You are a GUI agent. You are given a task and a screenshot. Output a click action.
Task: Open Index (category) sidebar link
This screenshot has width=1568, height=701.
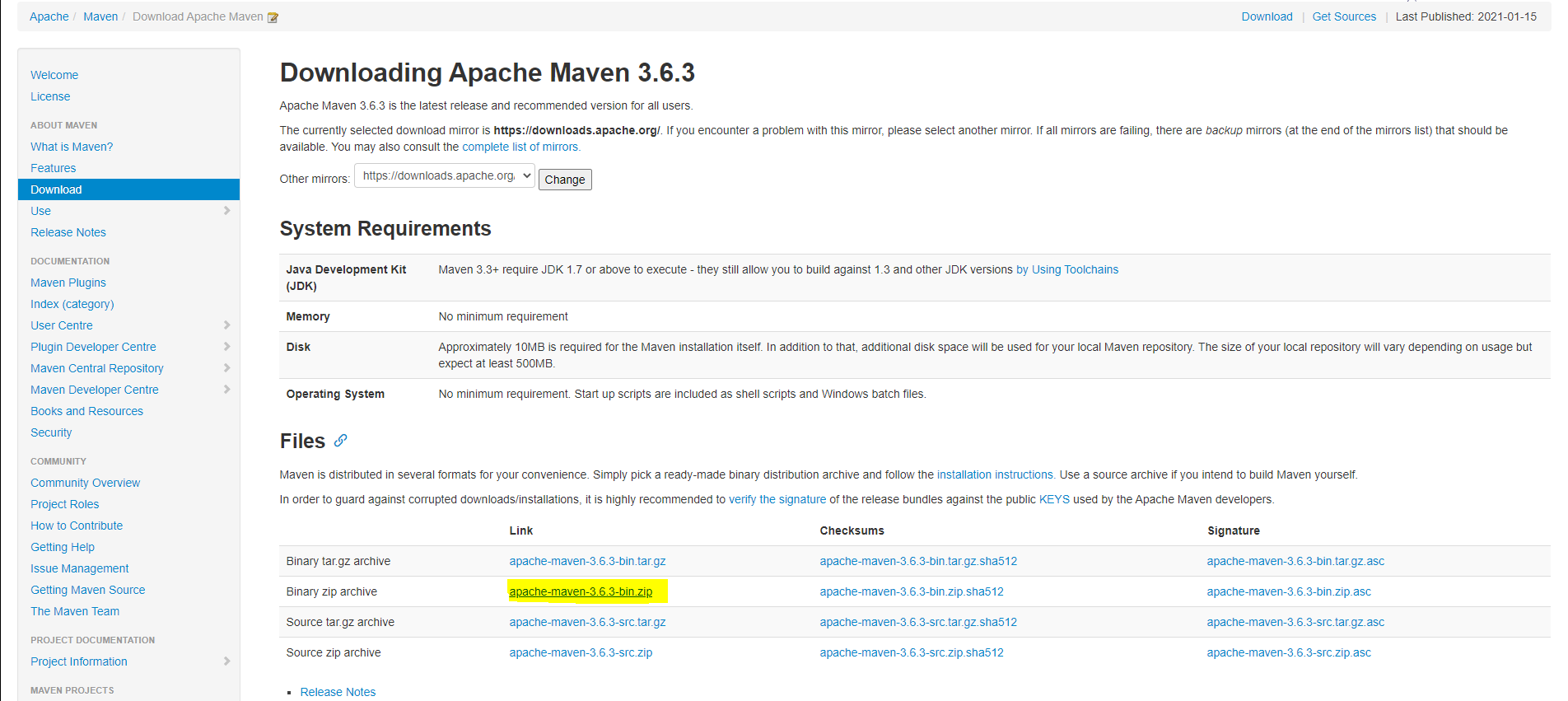pos(72,304)
